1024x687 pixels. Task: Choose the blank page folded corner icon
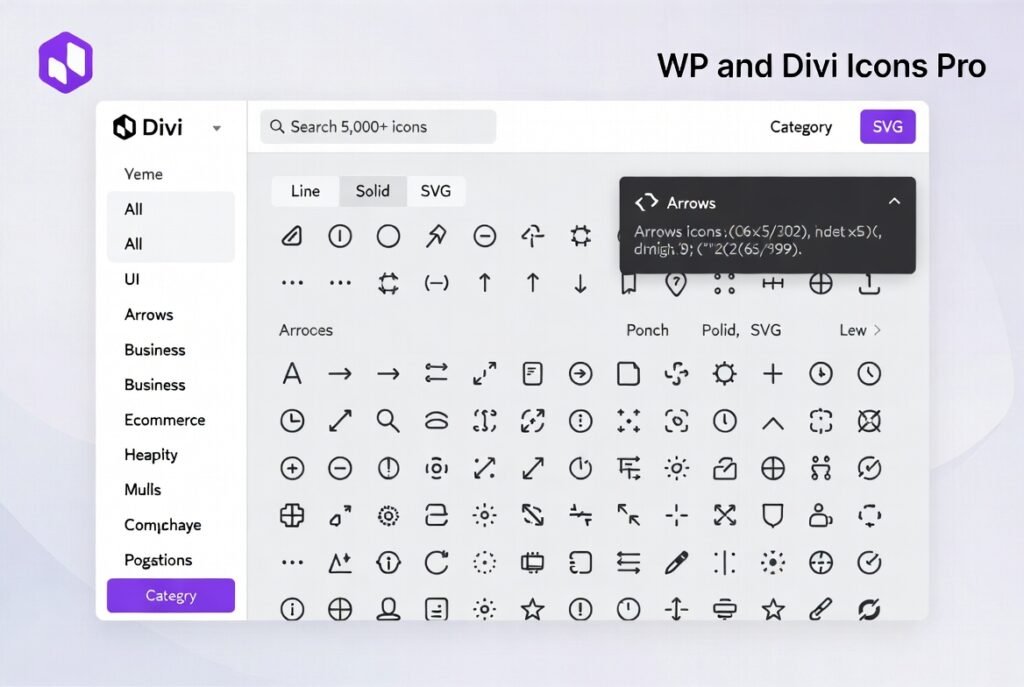628,374
